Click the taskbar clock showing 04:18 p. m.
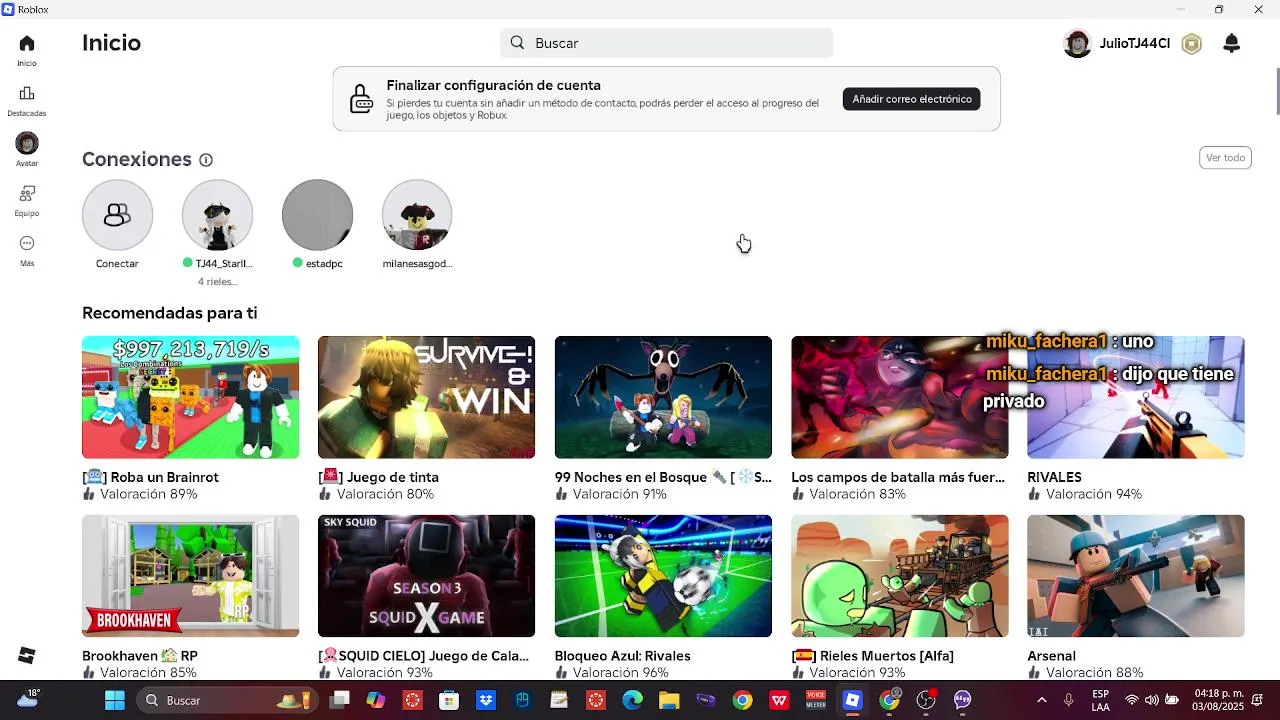Viewport: 1280px width, 720px height. (x=1219, y=700)
